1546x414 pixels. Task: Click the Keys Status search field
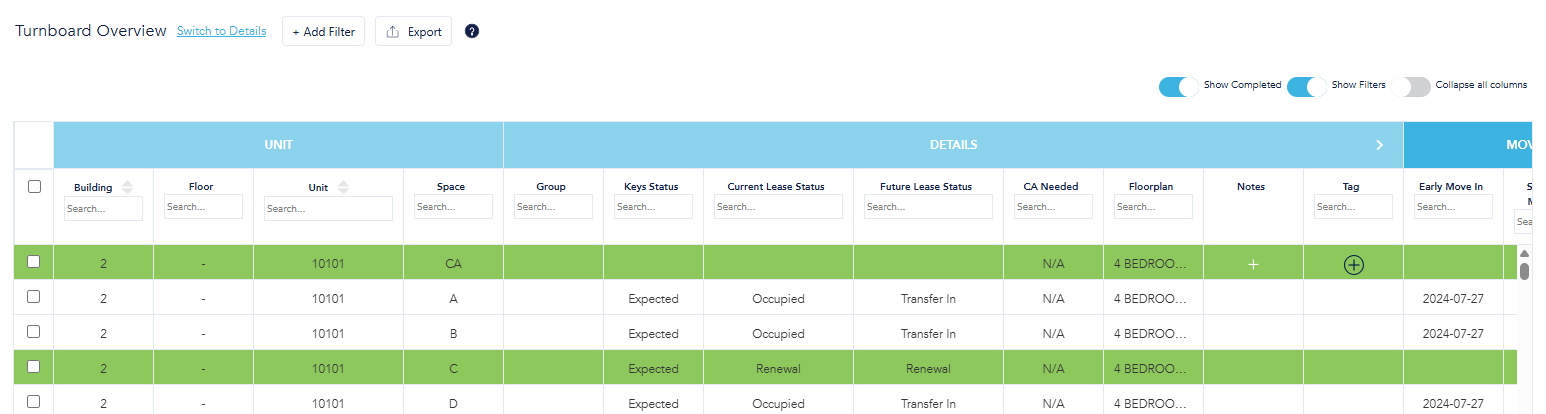click(653, 207)
